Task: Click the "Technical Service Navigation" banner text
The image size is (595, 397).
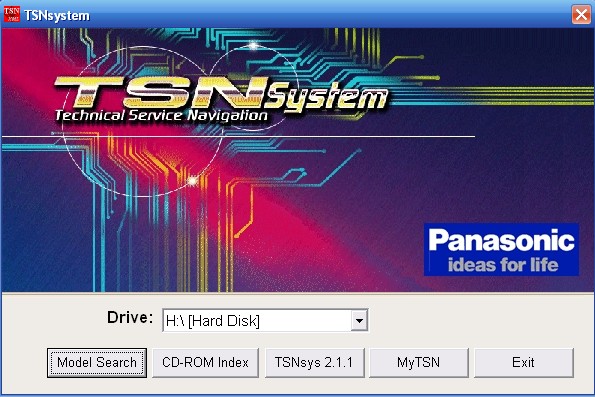Action: click(x=161, y=115)
